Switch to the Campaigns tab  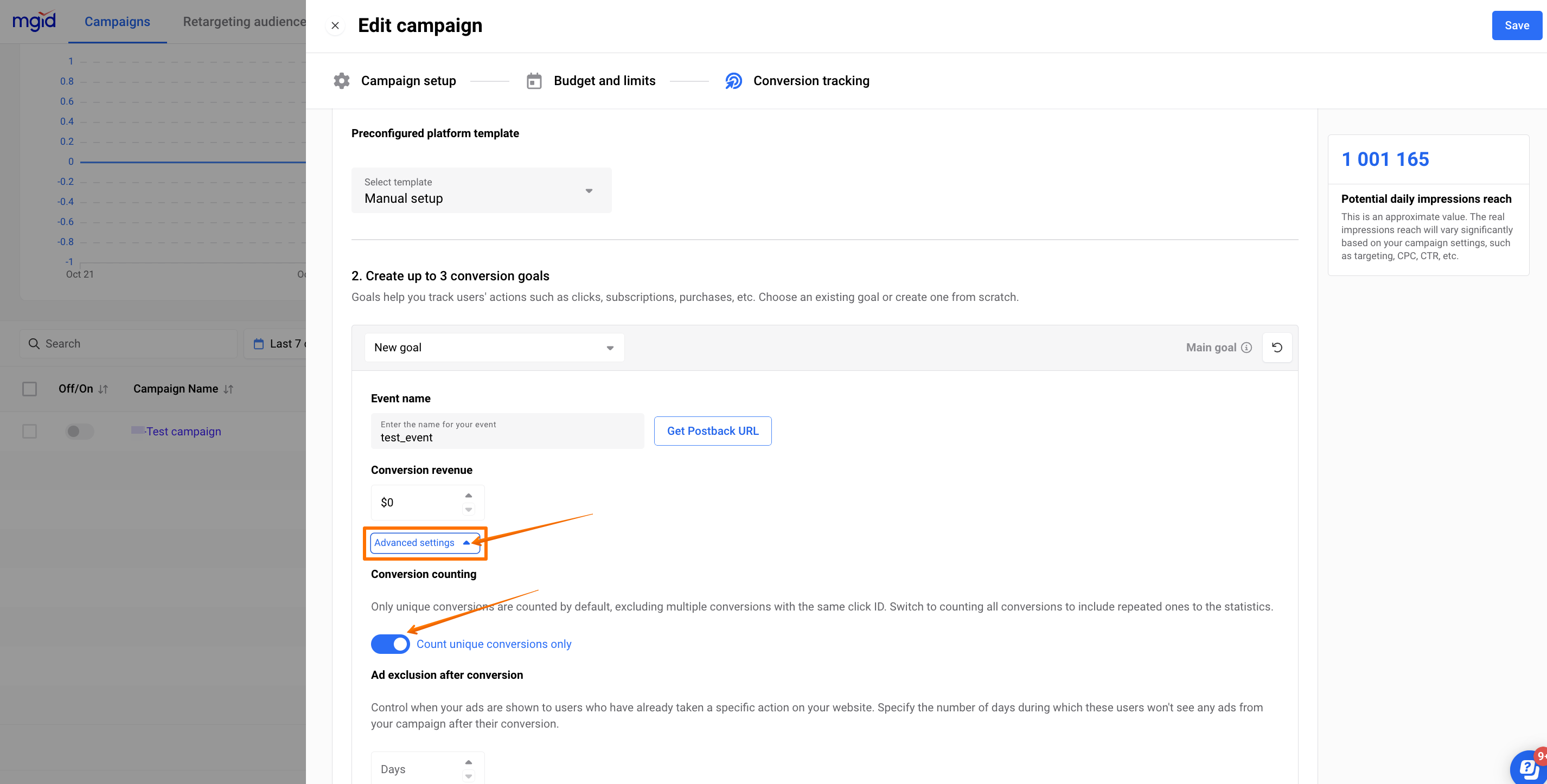click(117, 22)
